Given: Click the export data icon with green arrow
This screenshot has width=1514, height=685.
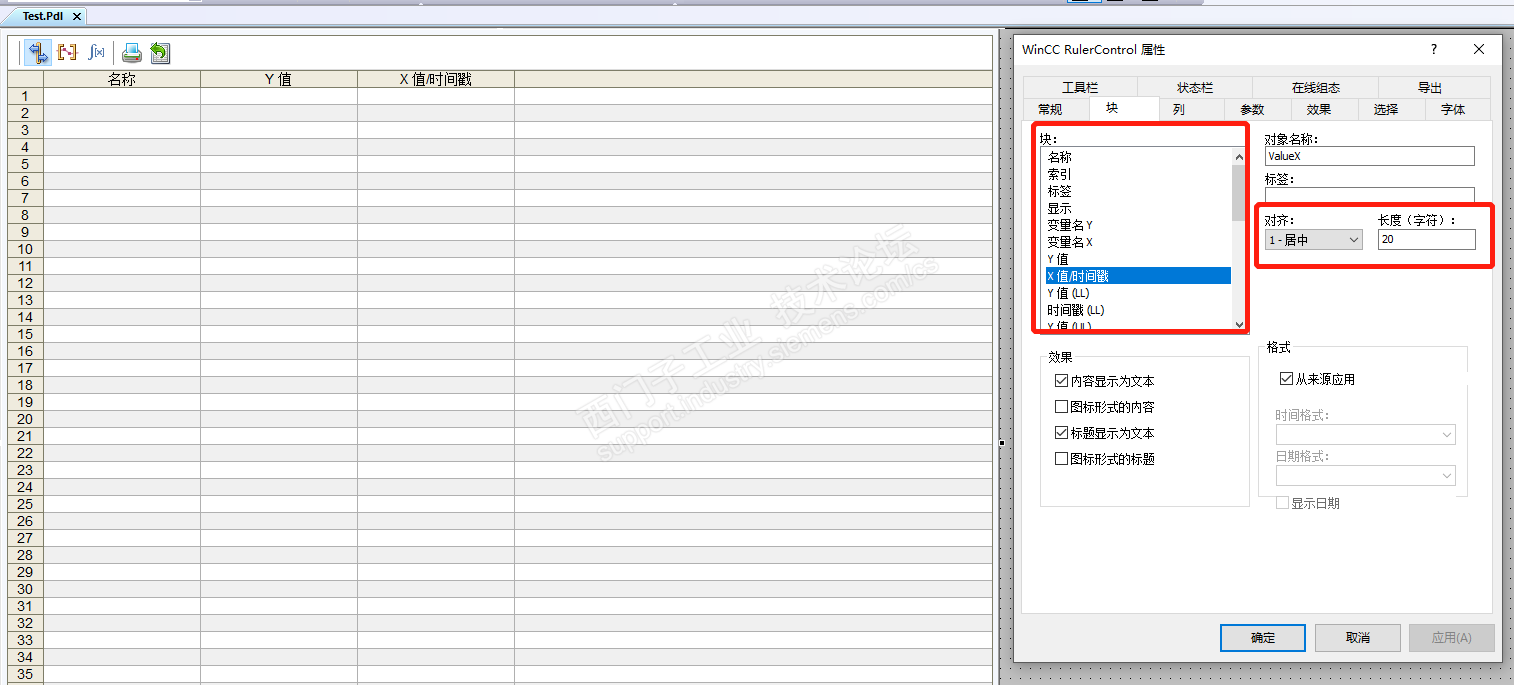Looking at the screenshot, I should tap(160, 52).
